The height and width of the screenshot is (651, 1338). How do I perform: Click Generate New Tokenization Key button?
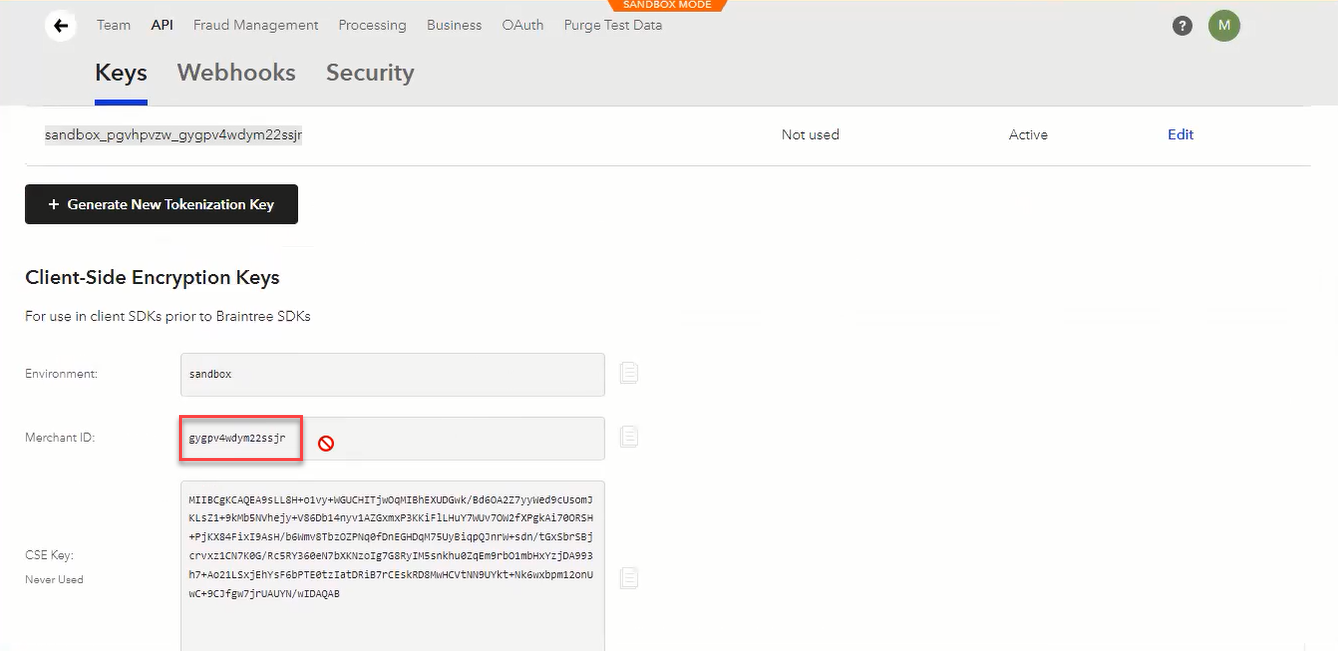(x=161, y=204)
